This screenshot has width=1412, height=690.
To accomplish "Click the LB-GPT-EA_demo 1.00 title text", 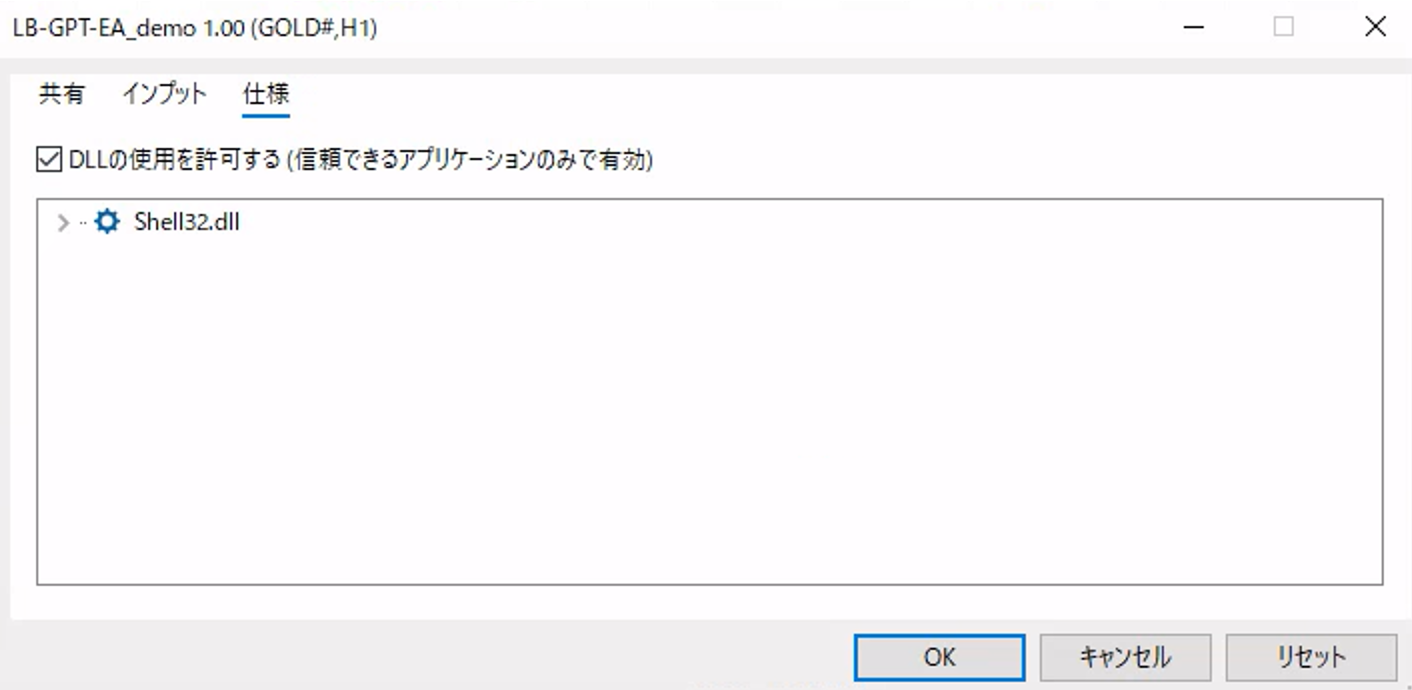I will click(x=195, y=28).
